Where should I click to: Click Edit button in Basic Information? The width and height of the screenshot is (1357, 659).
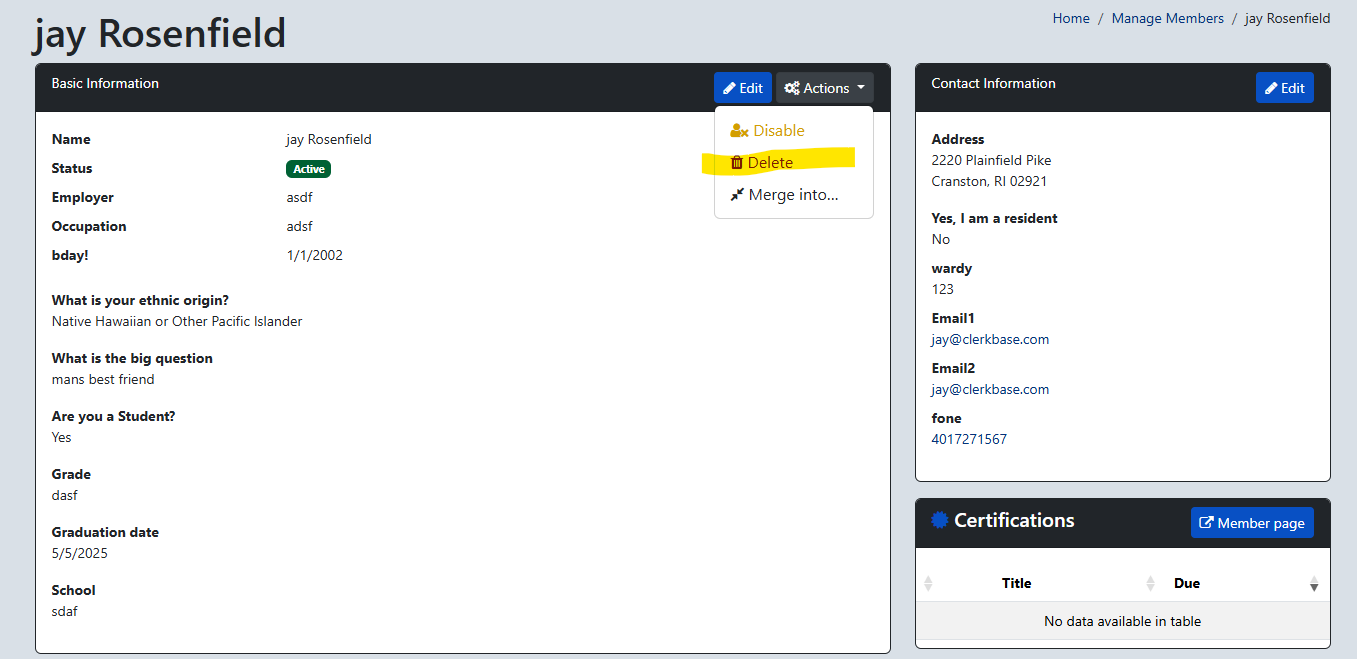pyautogui.click(x=742, y=88)
